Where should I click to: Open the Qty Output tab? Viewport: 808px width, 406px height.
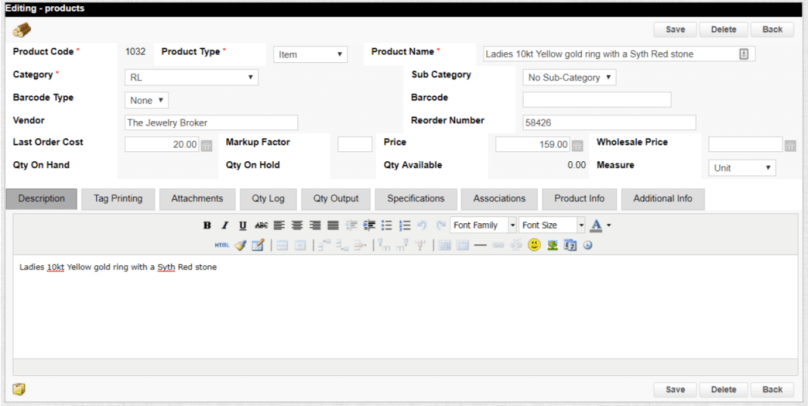[336, 199]
